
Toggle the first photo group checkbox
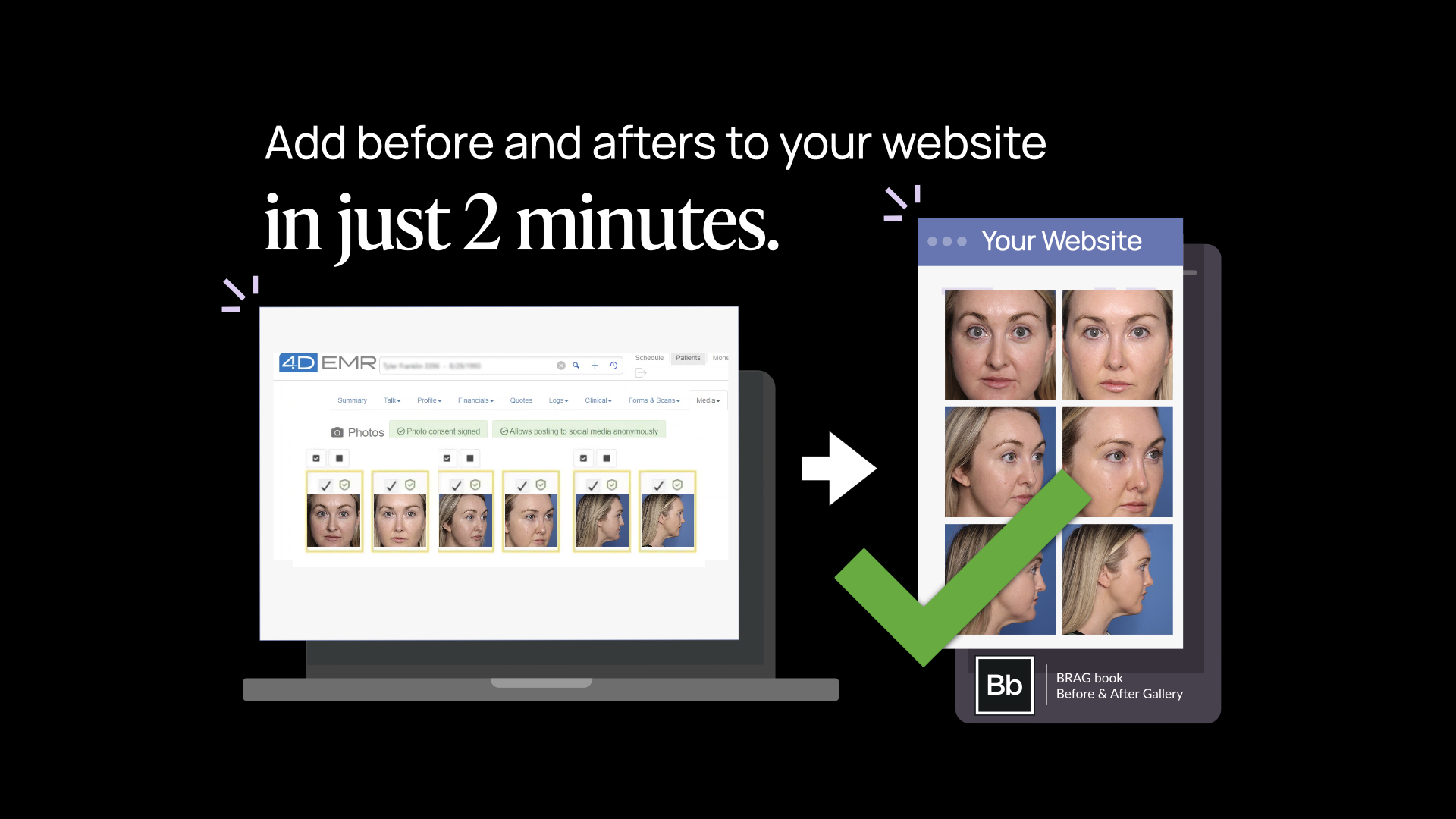[316, 458]
